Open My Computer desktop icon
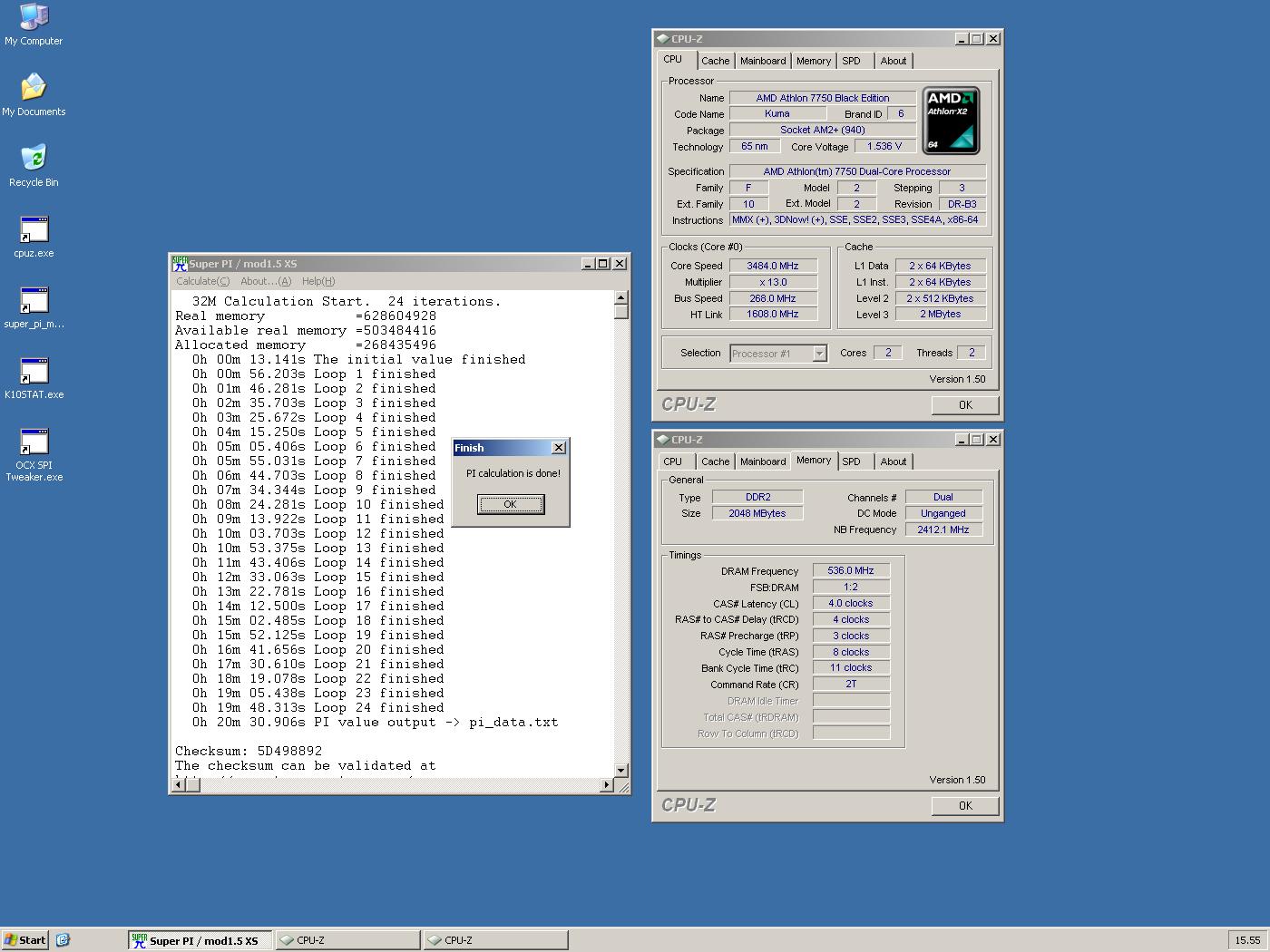This screenshot has height=952, width=1270. [34, 24]
